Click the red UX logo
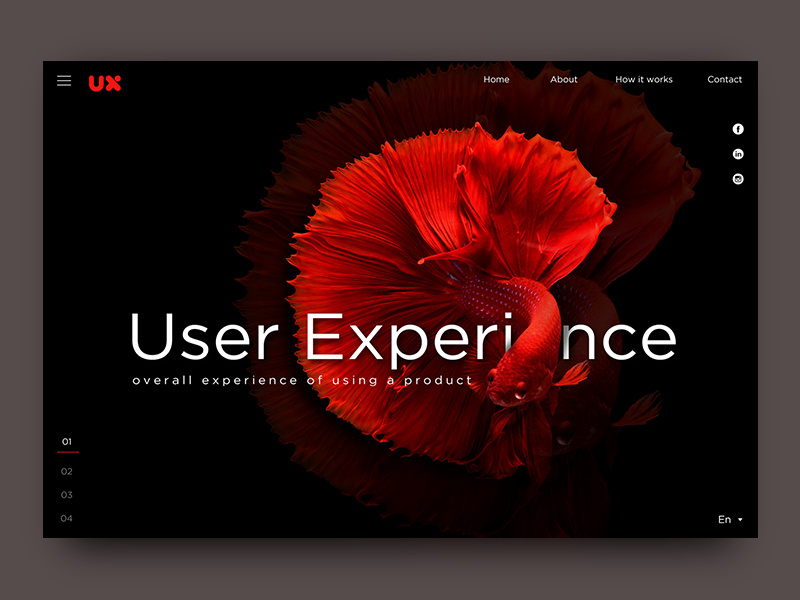 pos(106,83)
